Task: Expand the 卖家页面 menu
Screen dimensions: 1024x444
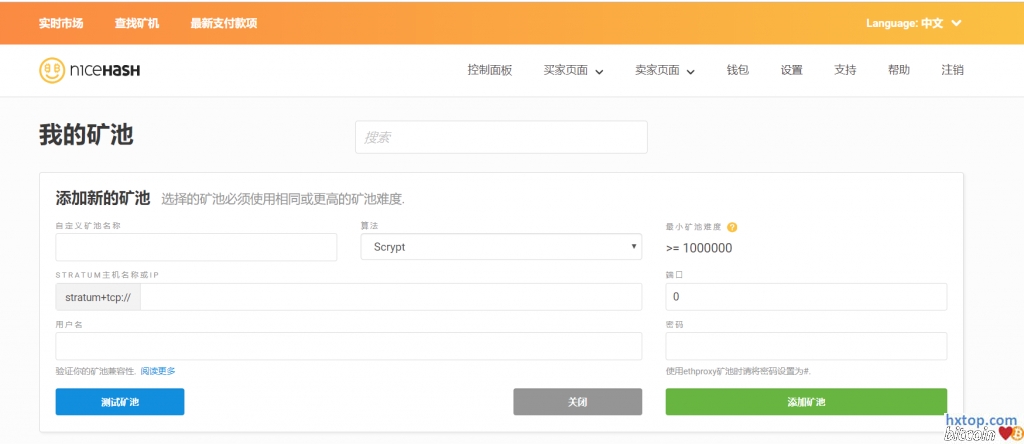Action: pos(664,70)
